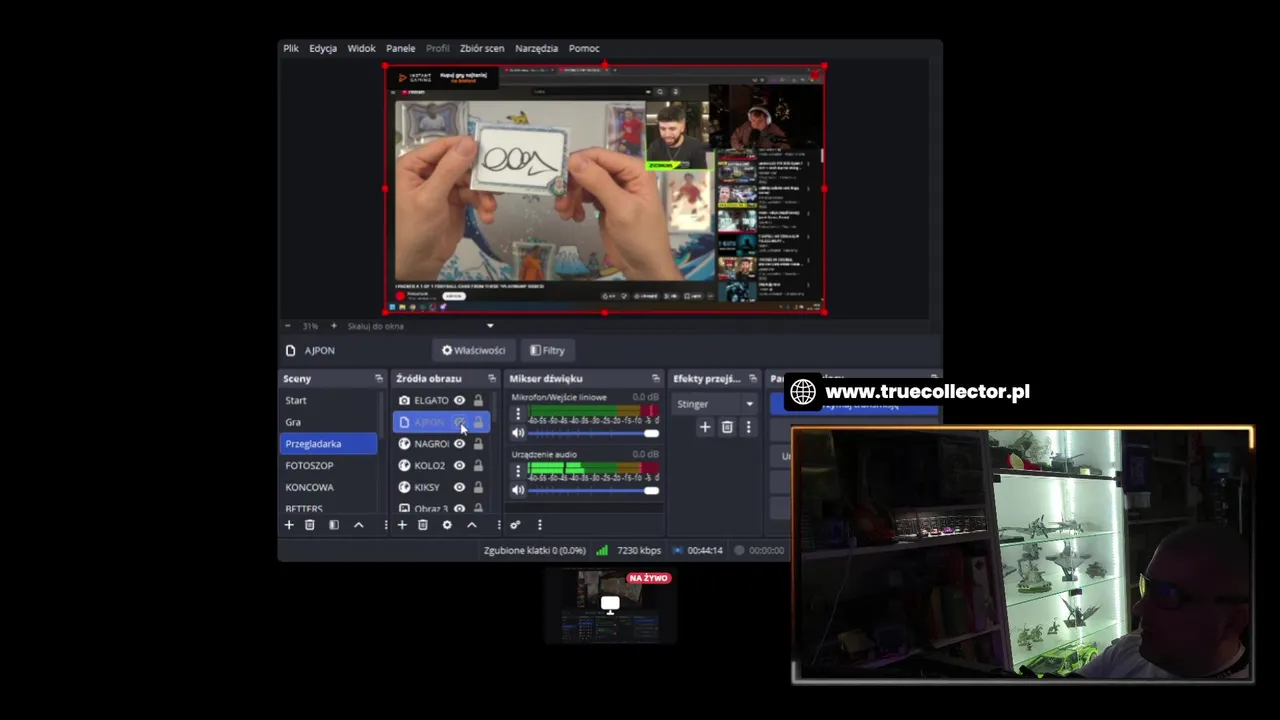The height and width of the screenshot is (720, 1280).
Task: Click the ELGATO camera source icon
Action: [404, 400]
